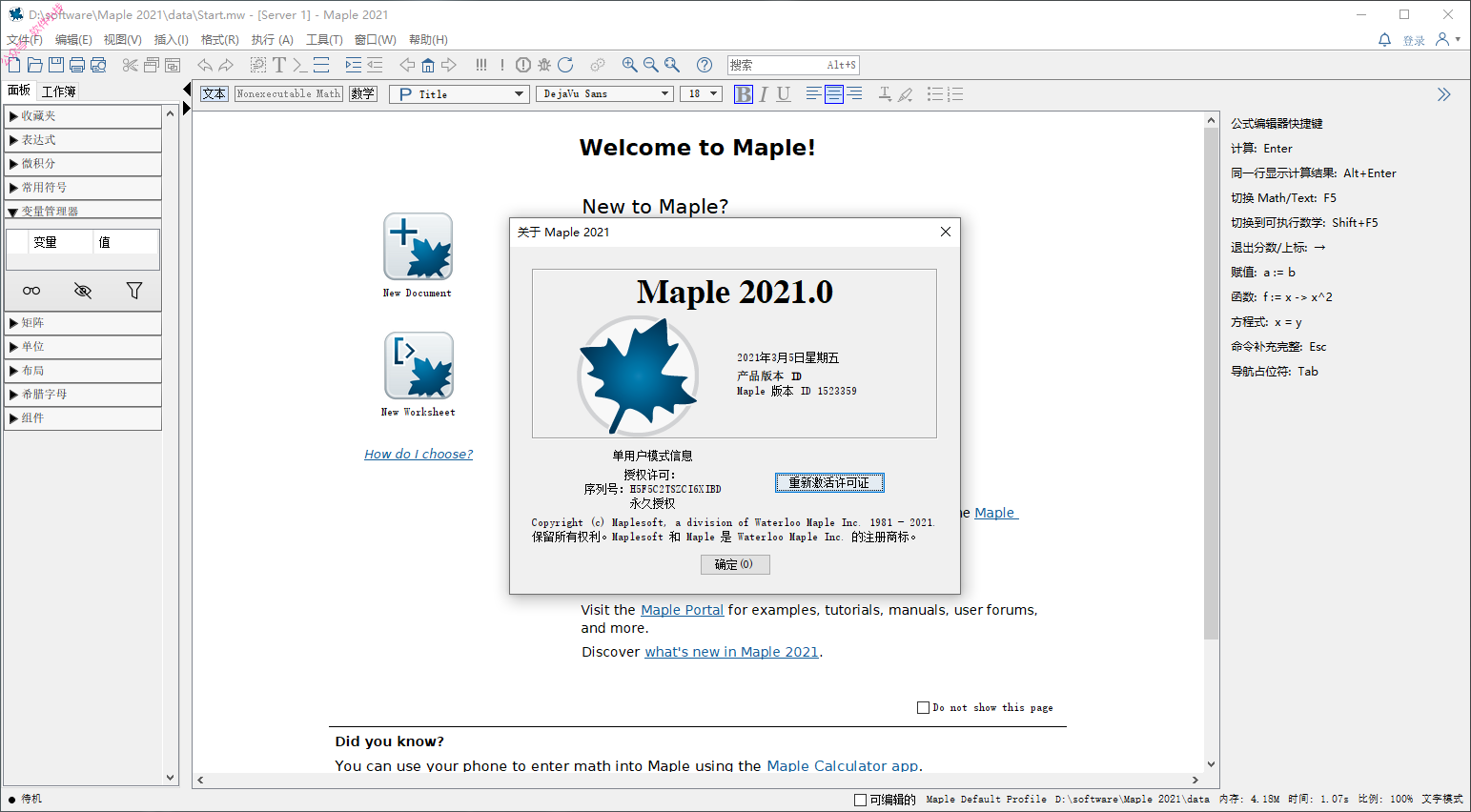Screen dimensions: 1471x812
Task: Follow the Maple Portal link
Action: [683, 610]
